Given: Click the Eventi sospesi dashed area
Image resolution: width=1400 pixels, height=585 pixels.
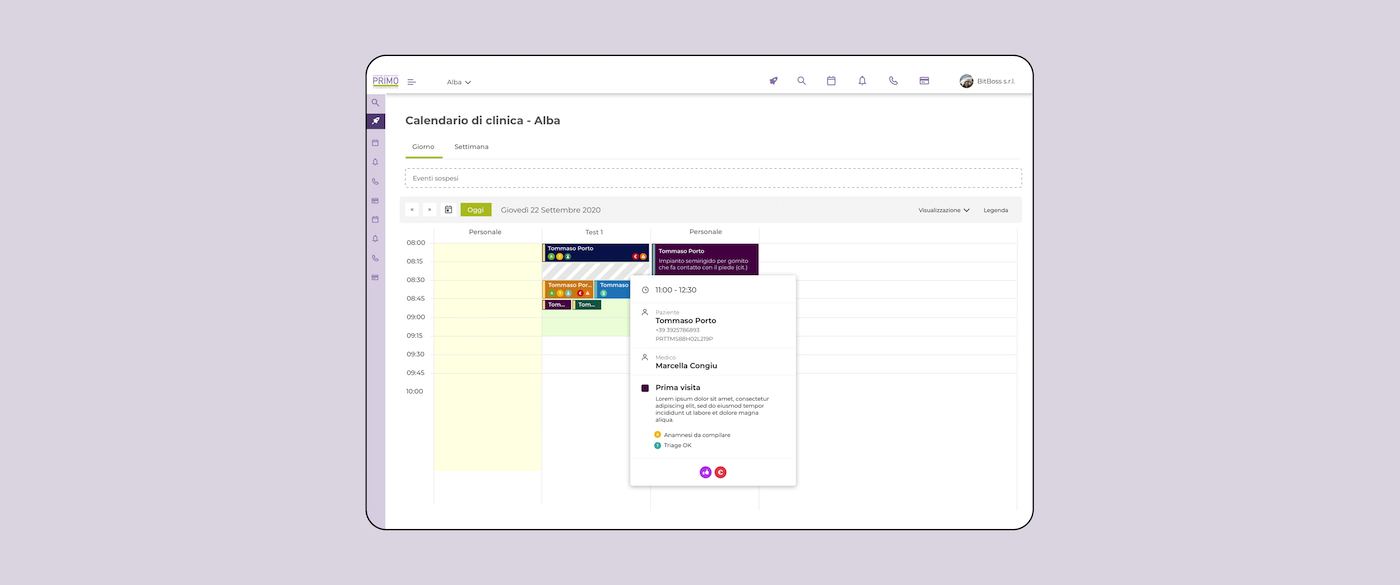Looking at the screenshot, I should 713,178.
